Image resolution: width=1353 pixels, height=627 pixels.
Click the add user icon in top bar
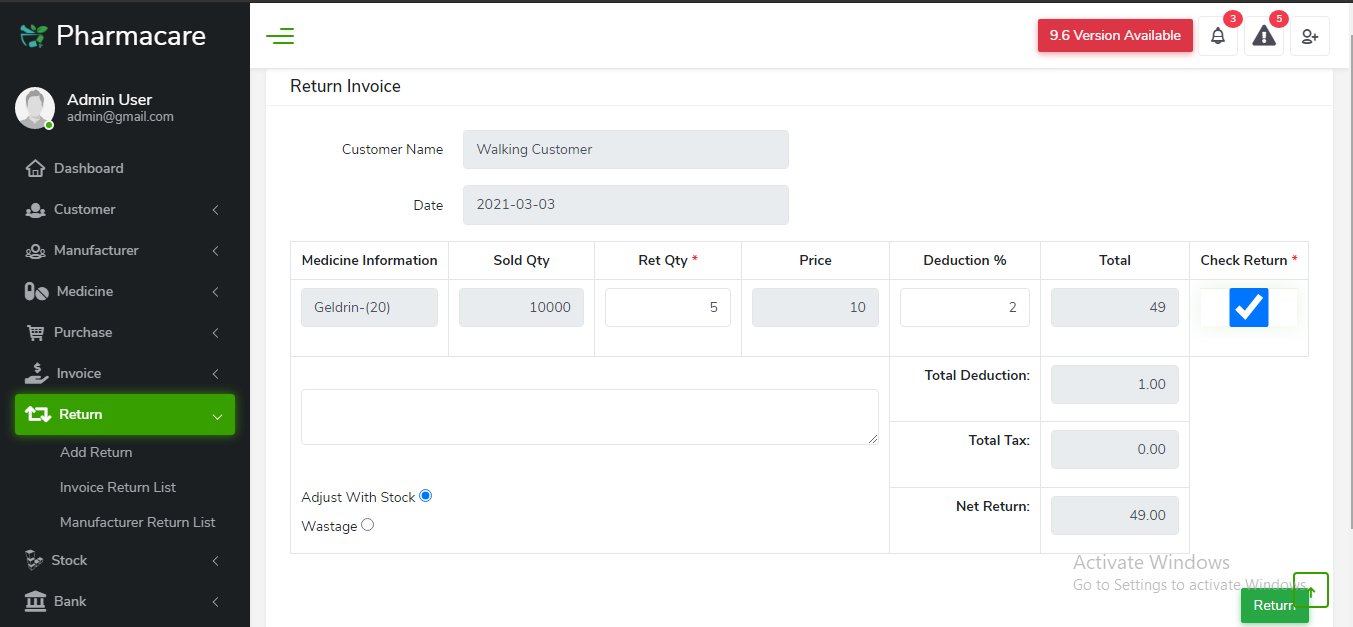pos(1310,35)
